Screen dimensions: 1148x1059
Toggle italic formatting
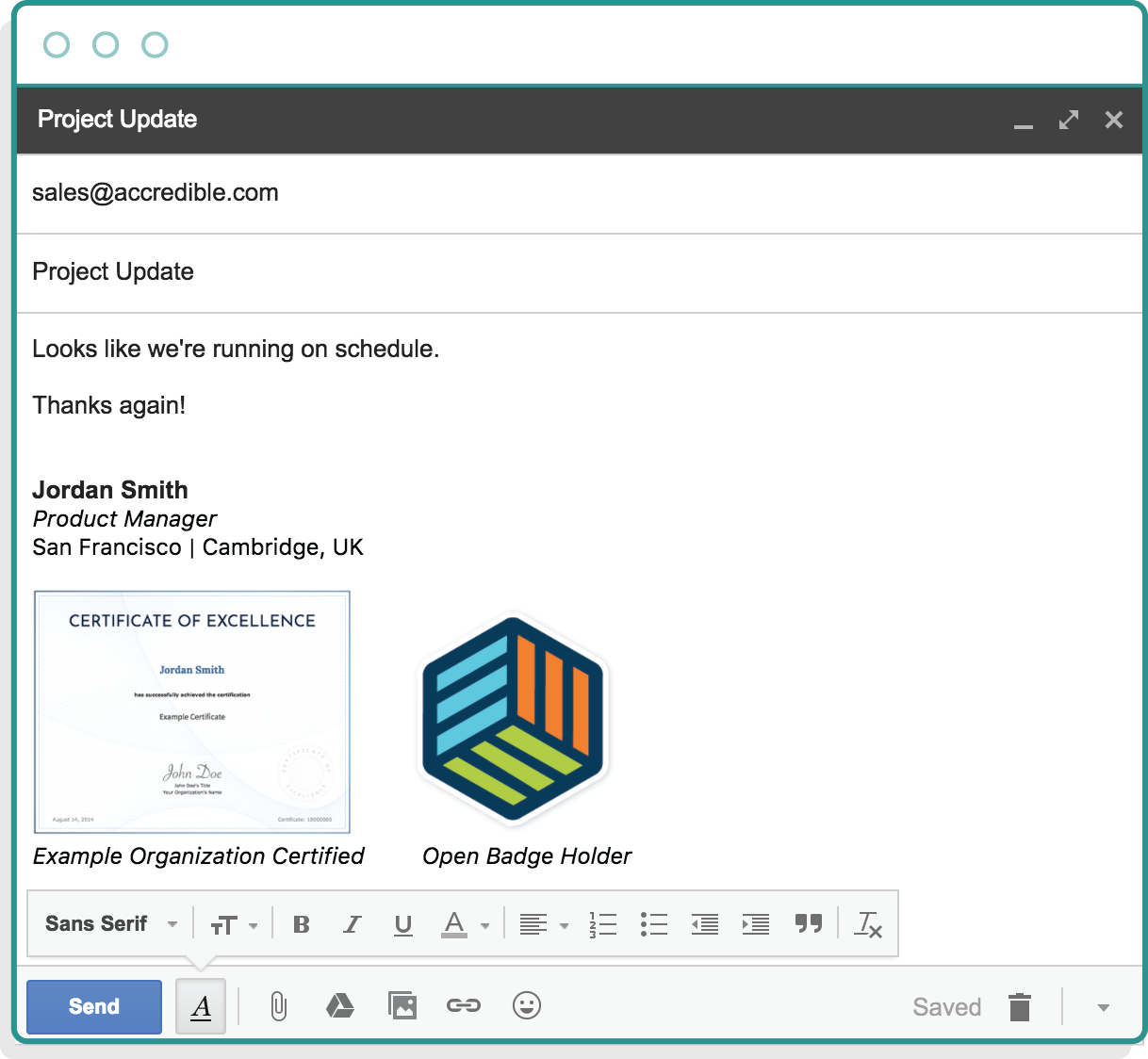coord(352,924)
